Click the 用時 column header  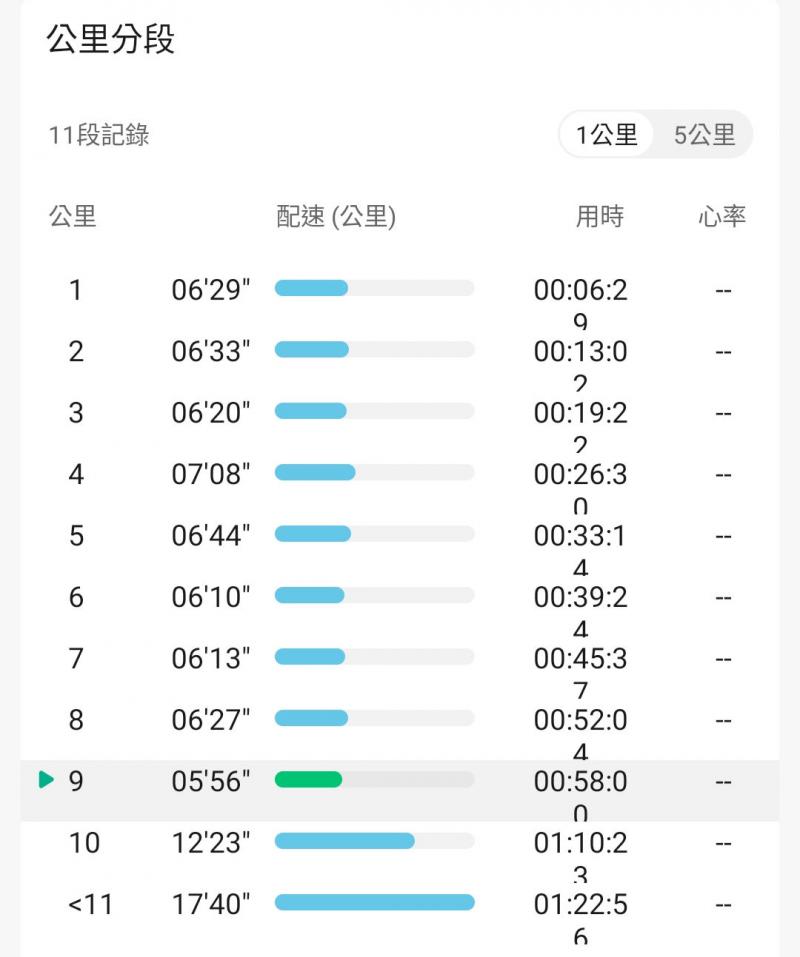point(600,216)
